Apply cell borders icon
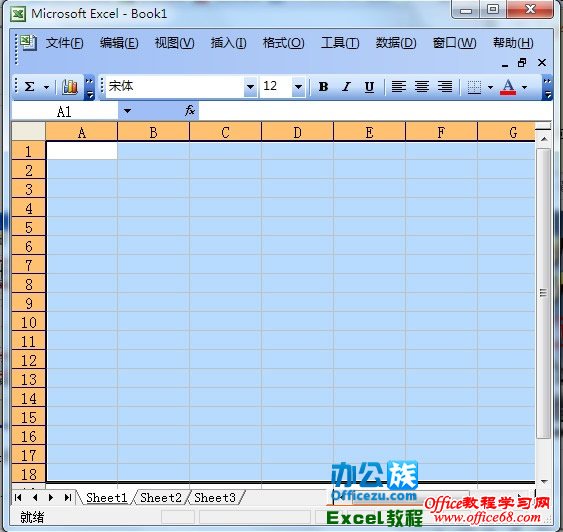The width and height of the screenshot is (563, 532). click(474, 87)
